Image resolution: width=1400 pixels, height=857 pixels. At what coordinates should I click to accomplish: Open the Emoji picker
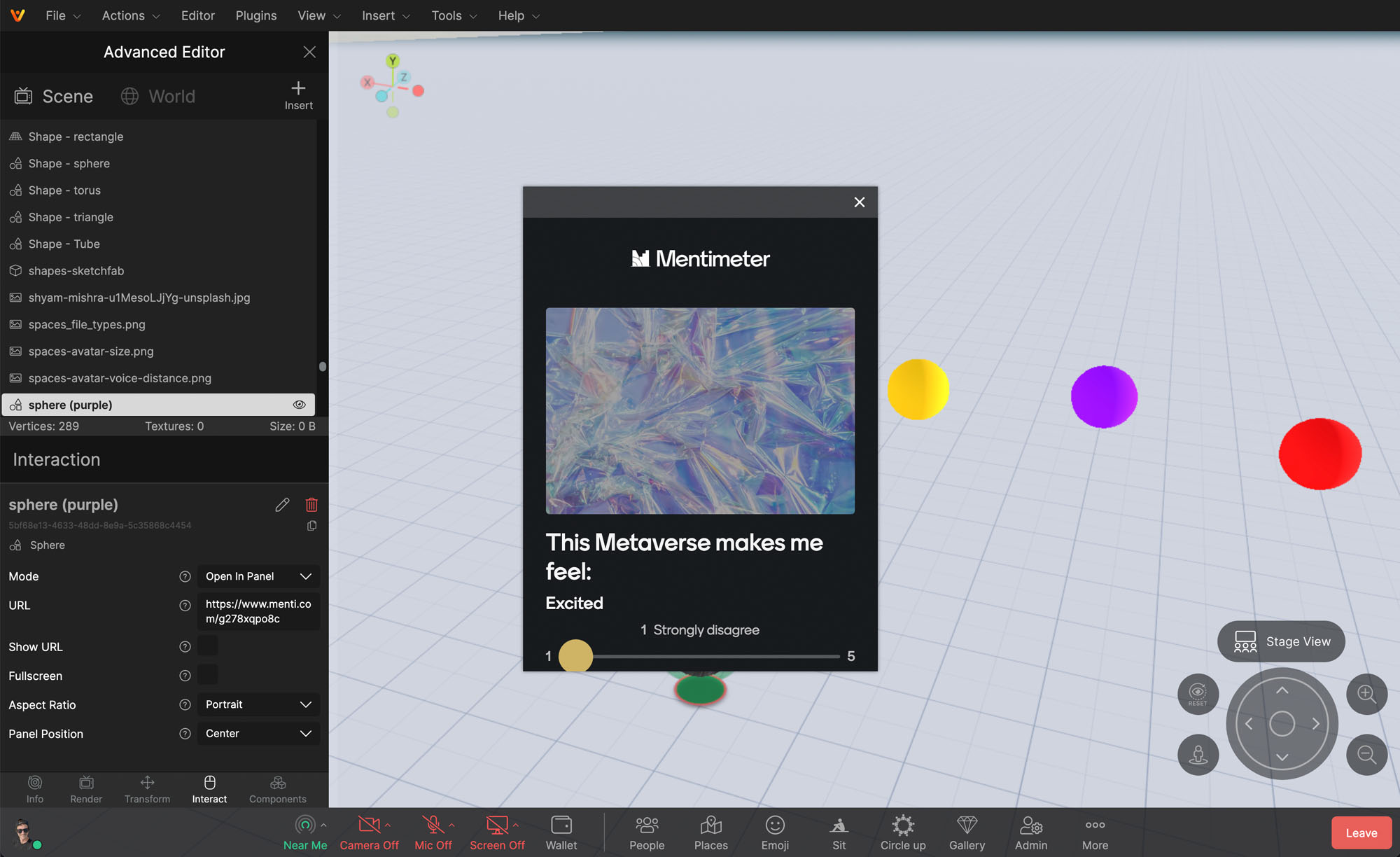(x=775, y=832)
